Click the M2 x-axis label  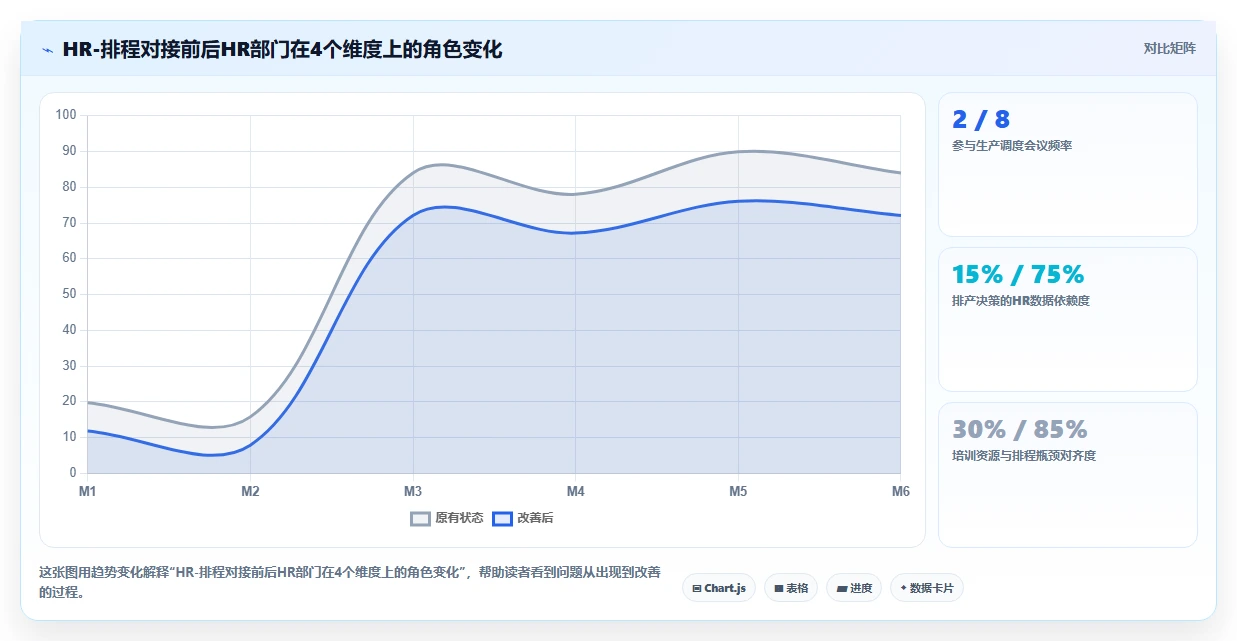[250, 491]
